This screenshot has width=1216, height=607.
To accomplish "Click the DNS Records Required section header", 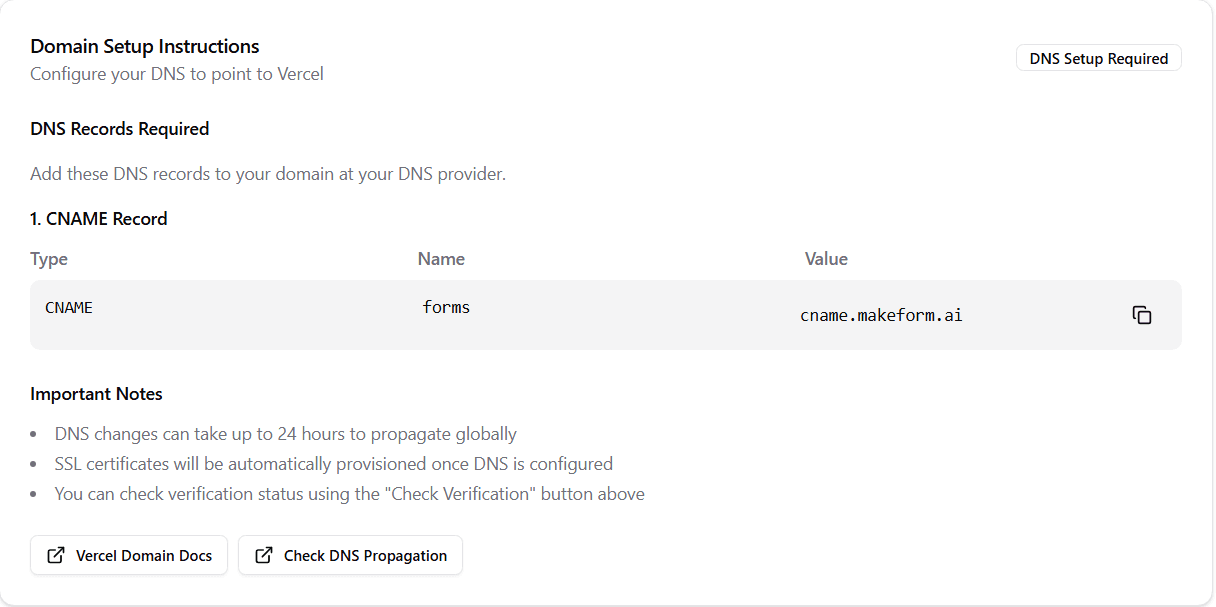I will 120,128.
